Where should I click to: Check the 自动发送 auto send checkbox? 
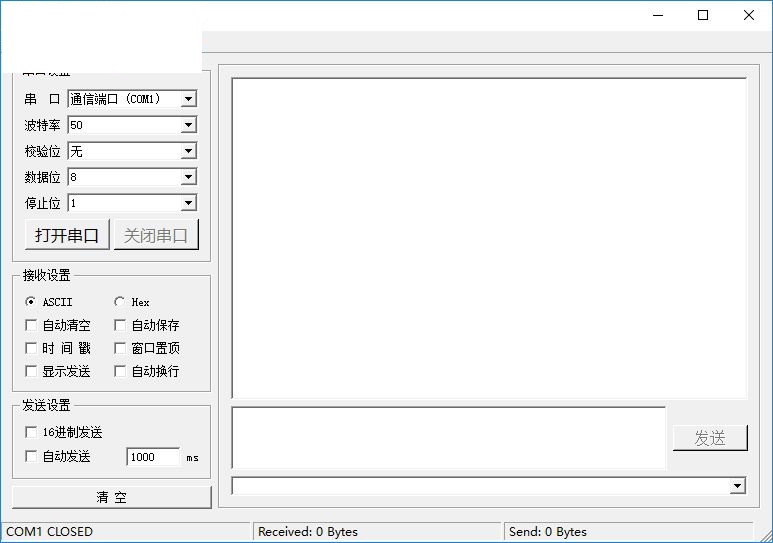31,456
